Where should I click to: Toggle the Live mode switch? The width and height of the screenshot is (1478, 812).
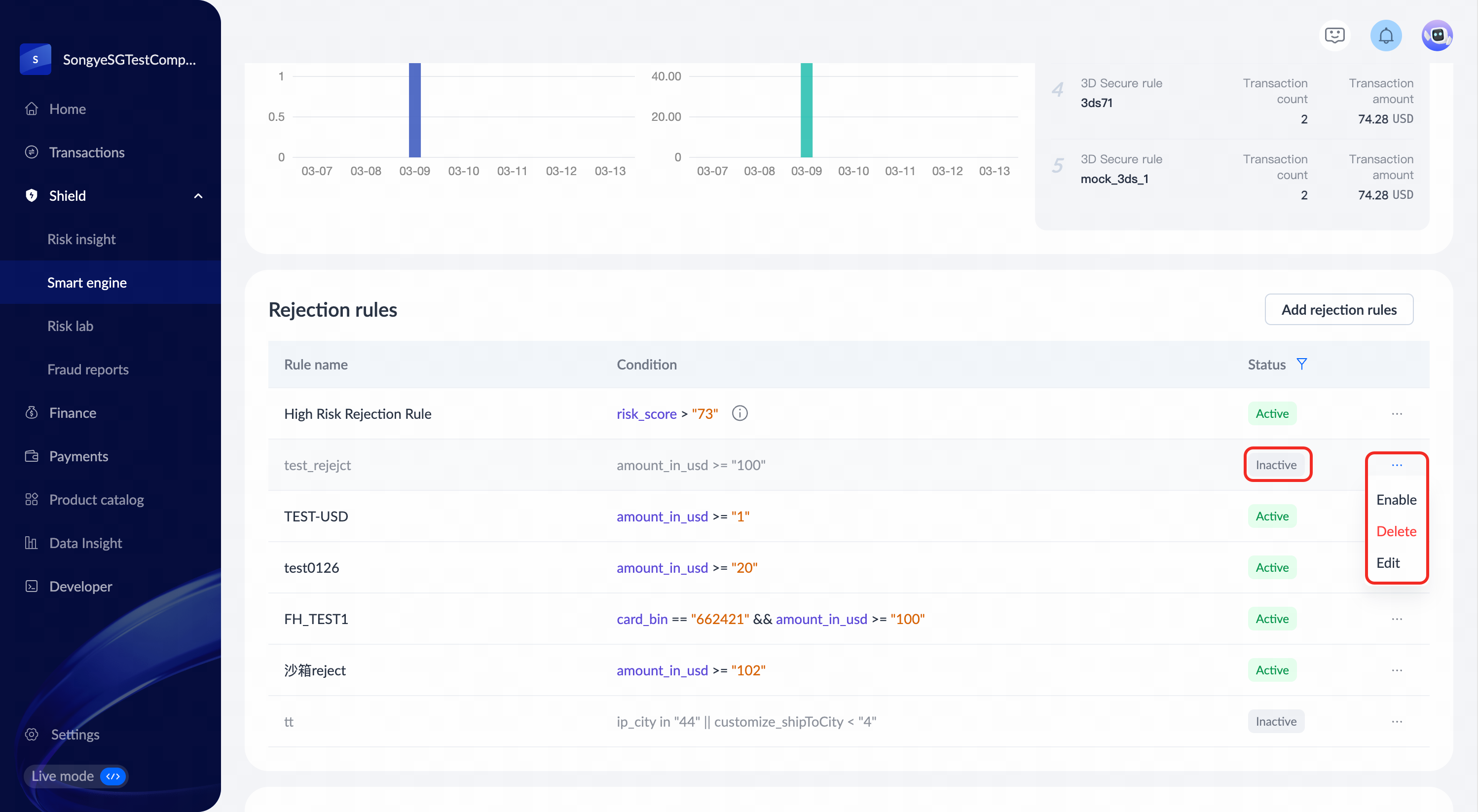(x=113, y=776)
